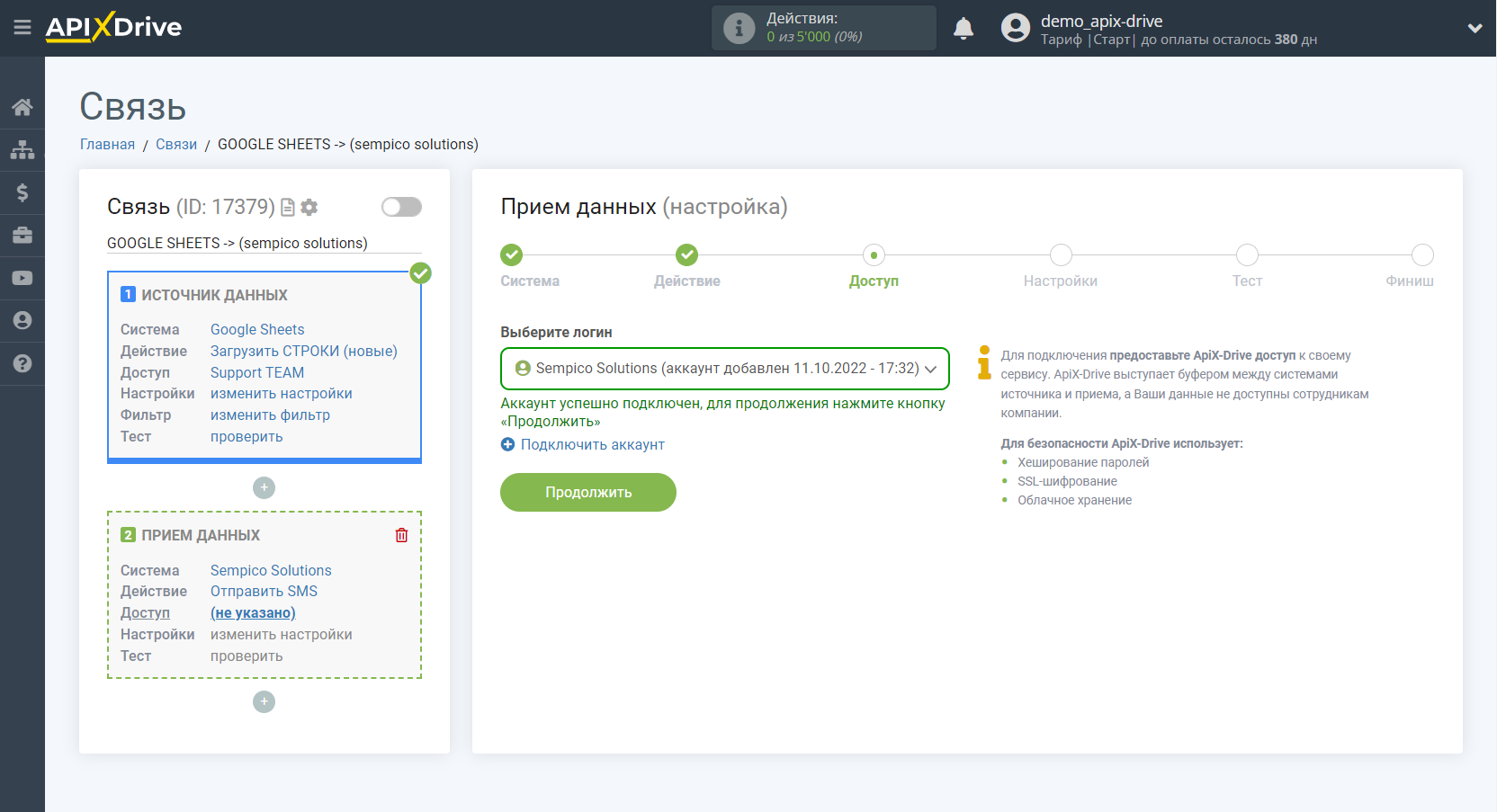Click the Система step circle
Screen dimensions: 1497x812
pos(512,255)
